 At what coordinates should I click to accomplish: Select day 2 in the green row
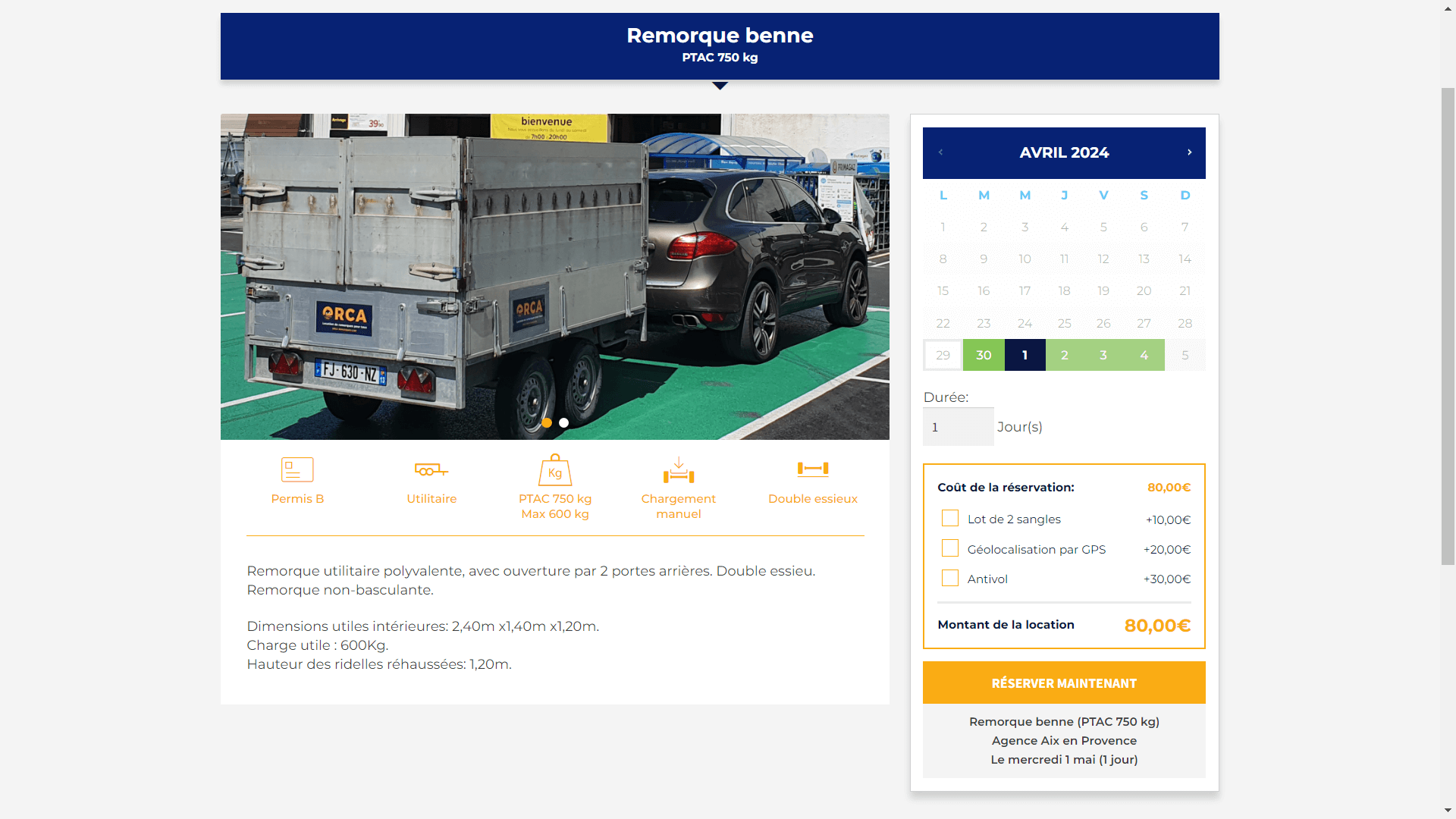point(1065,355)
